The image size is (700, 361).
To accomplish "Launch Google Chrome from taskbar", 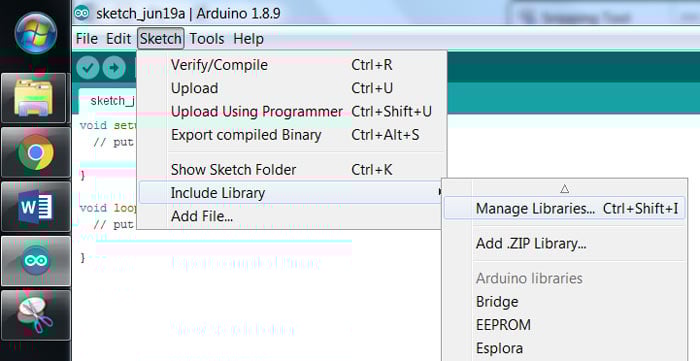I will point(36,152).
